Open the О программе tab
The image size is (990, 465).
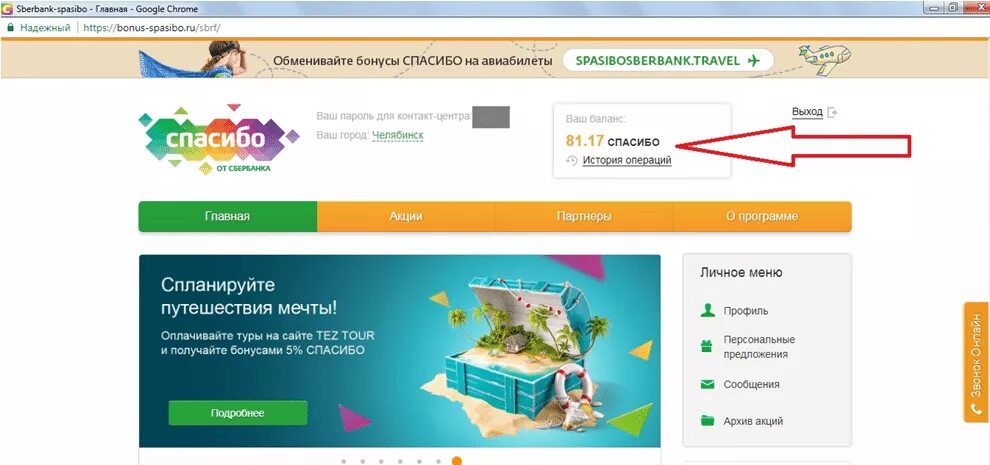click(762, 217)
